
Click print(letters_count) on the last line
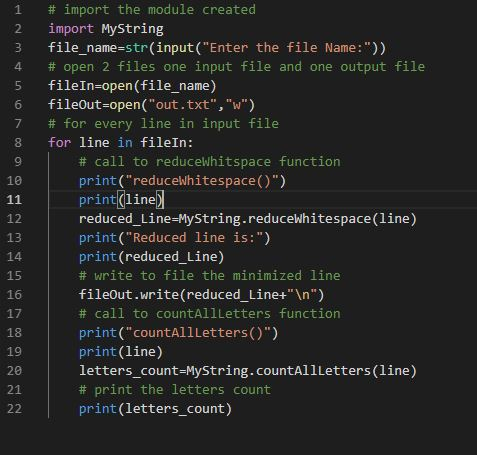155,409
